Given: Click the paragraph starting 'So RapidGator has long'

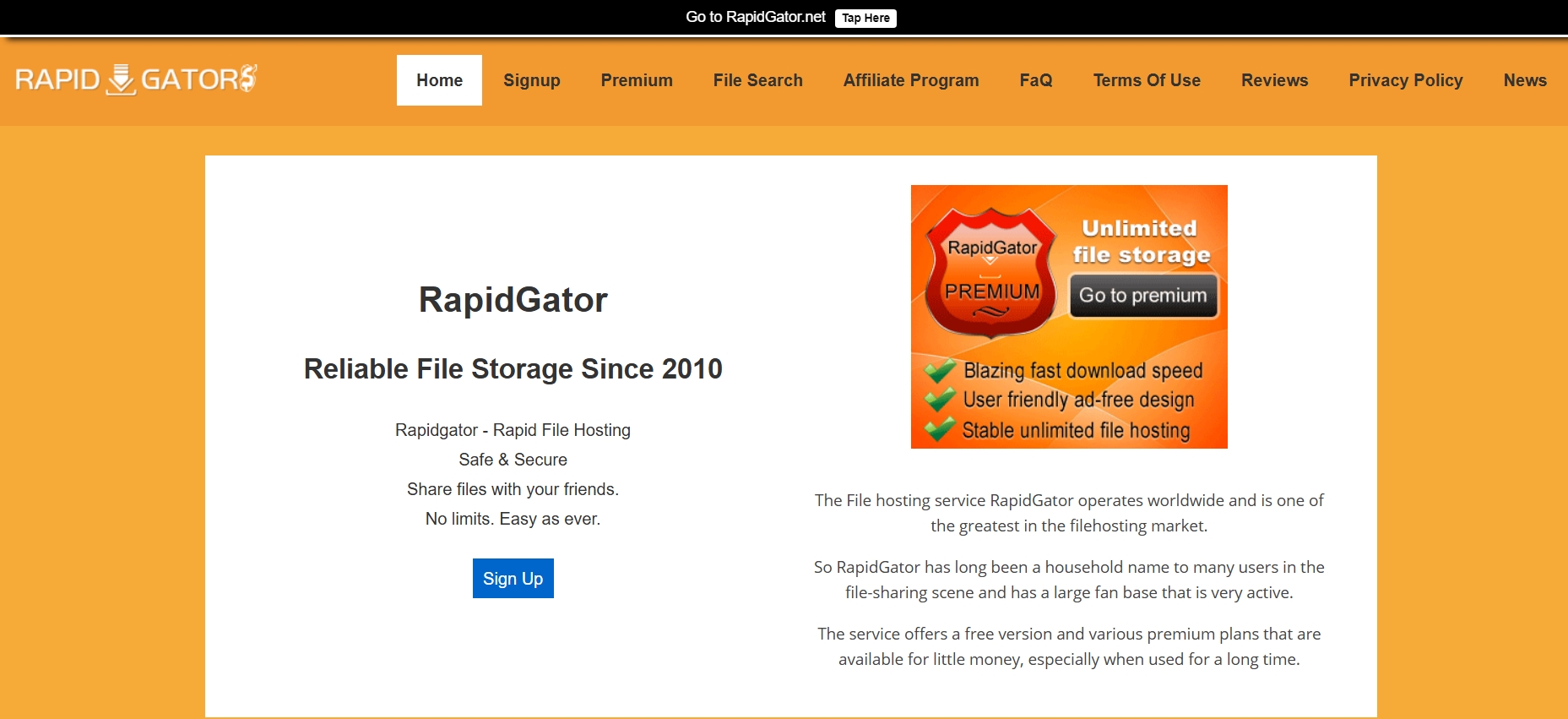Looking at the screenshot, I should pos(1069,580).
